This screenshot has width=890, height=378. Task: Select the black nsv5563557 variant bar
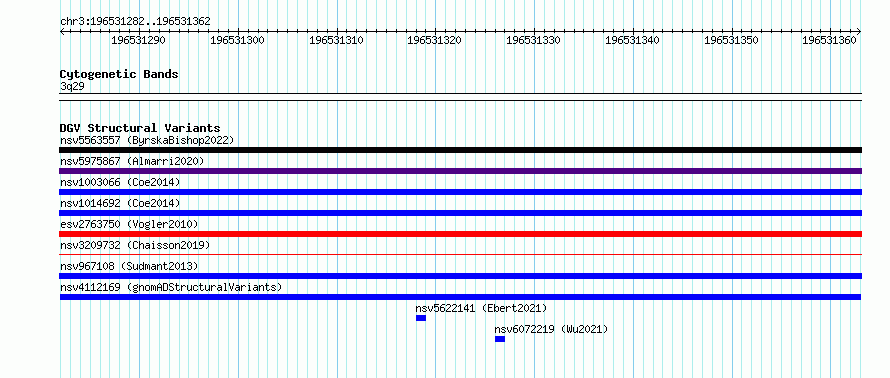pos(460,150)
